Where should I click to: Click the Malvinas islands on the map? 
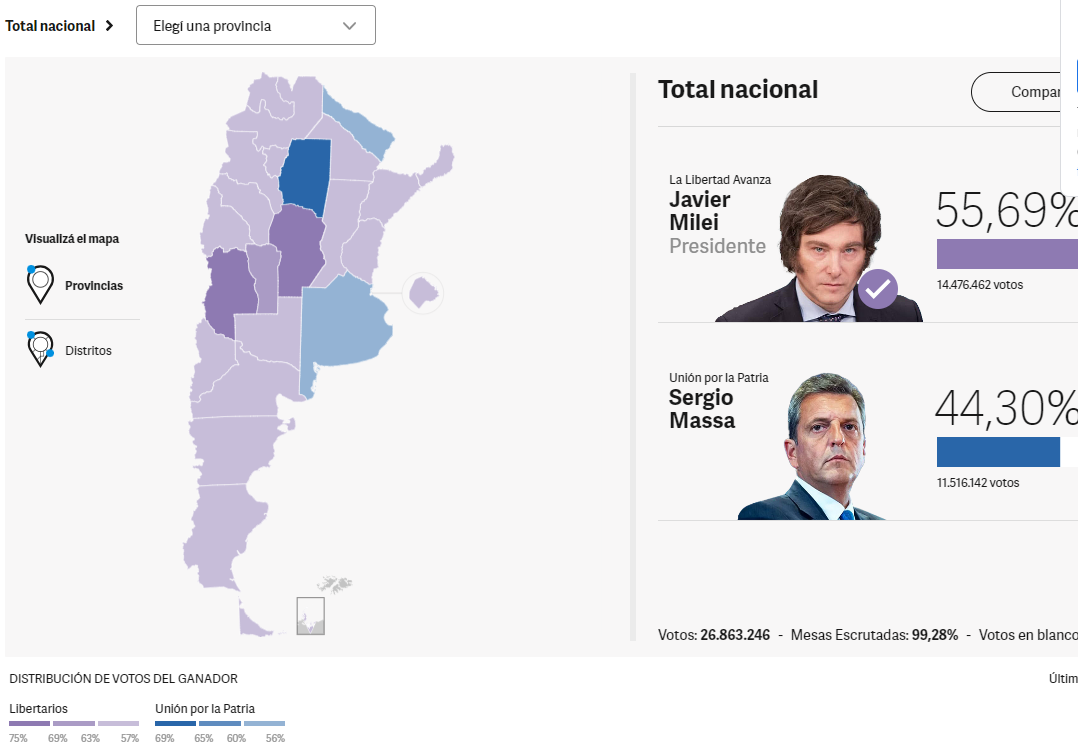pyautogui.click(x=335, y=585)
